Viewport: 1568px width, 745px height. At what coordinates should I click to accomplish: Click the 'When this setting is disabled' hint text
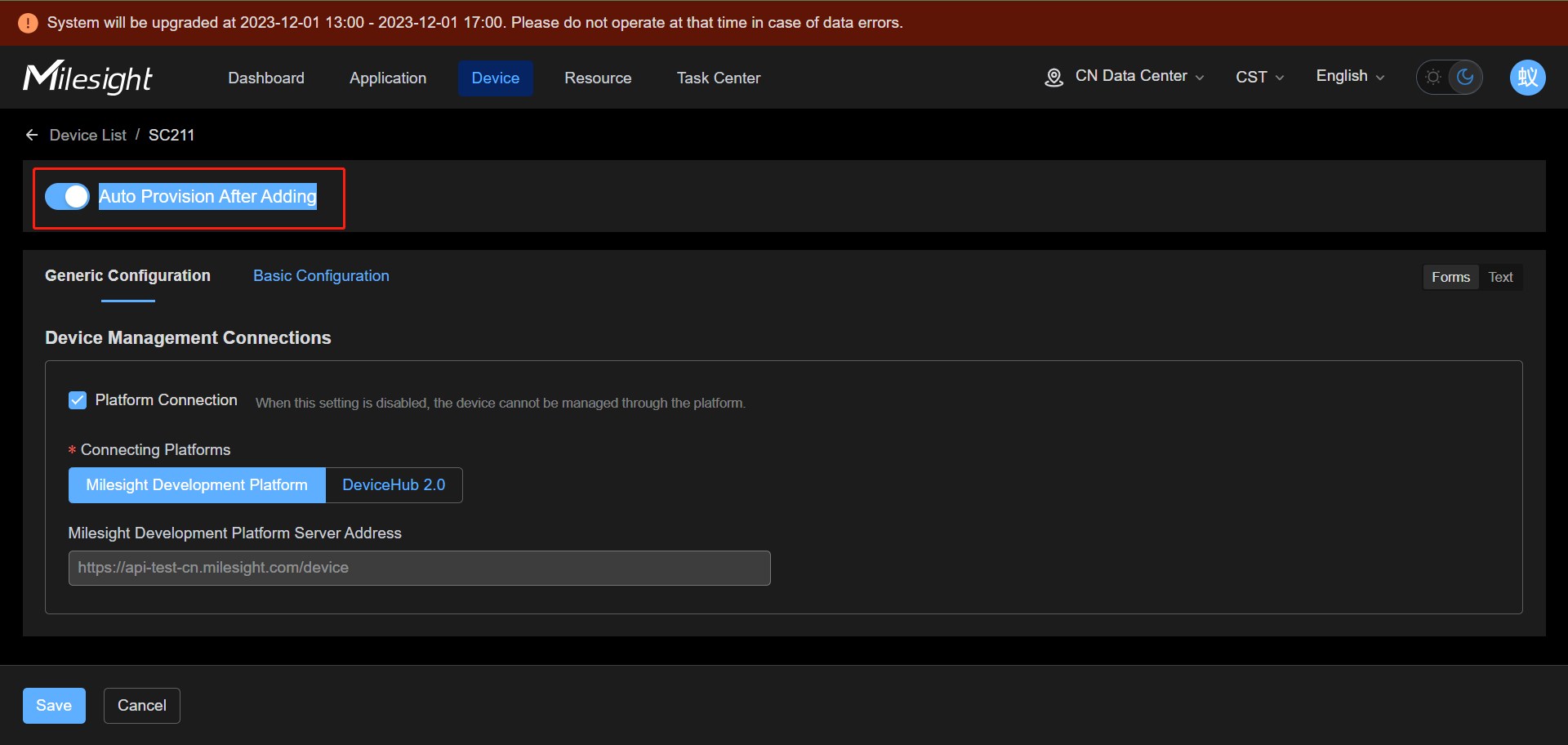tap(501, 403)
